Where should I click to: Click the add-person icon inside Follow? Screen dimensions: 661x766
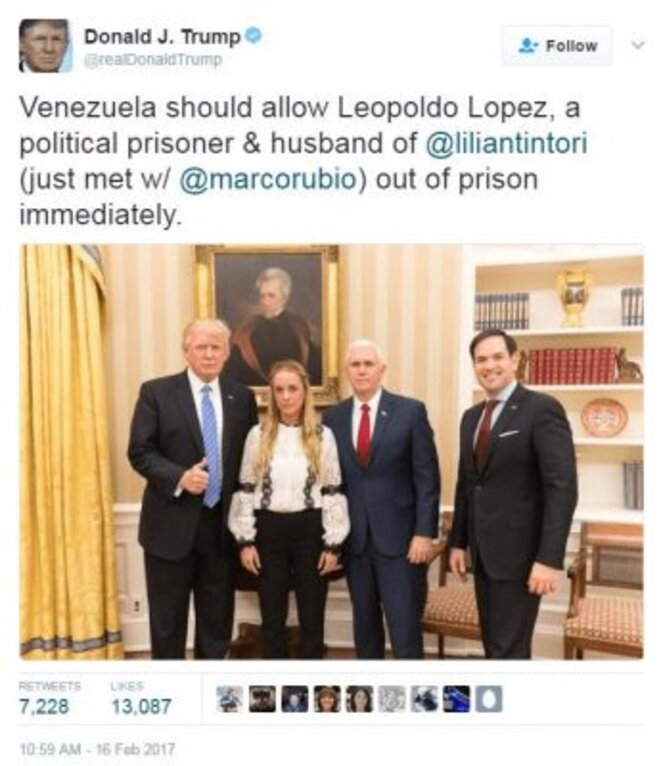(528, 46)
